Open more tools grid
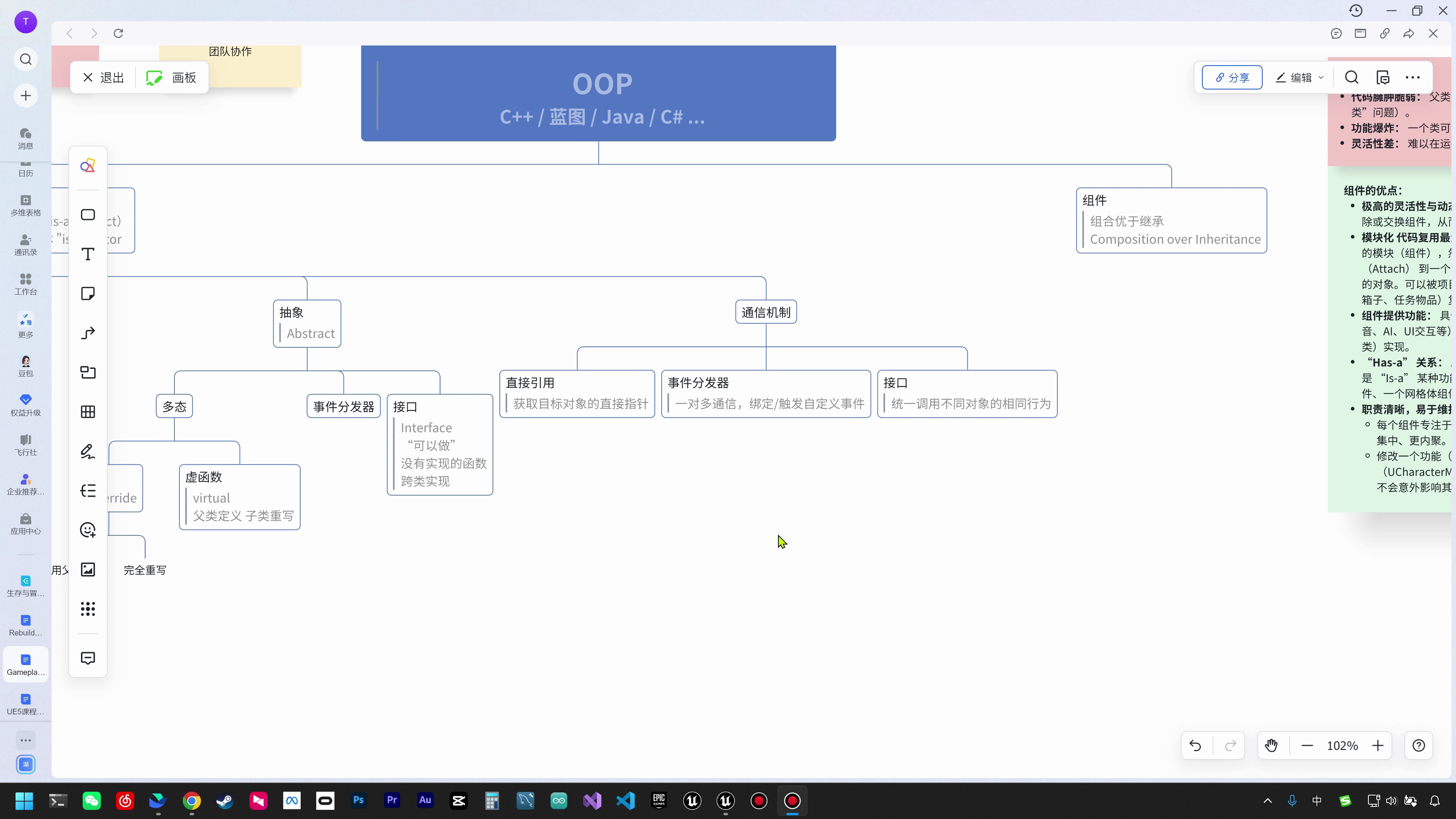 coord(88,609)
